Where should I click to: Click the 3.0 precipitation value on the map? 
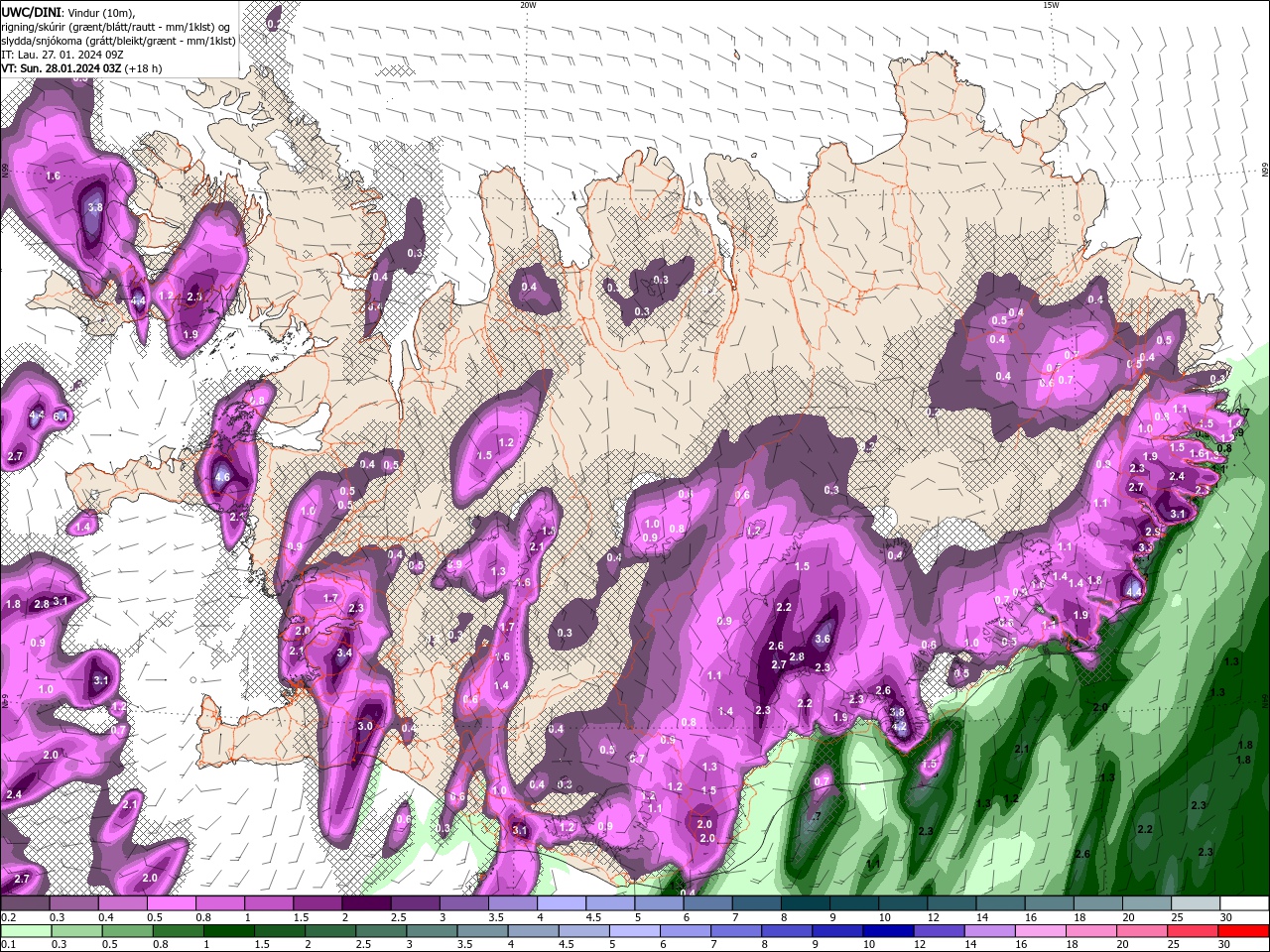pos(364,726)
